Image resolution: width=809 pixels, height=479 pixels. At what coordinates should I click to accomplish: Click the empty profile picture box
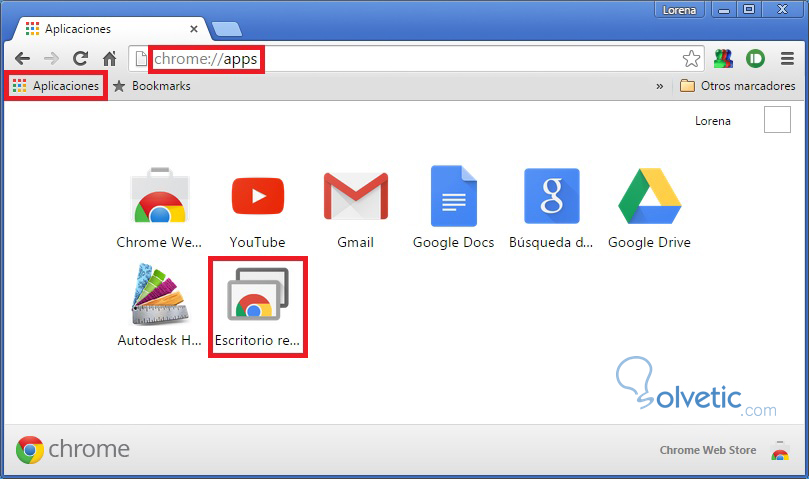[777, 120]
